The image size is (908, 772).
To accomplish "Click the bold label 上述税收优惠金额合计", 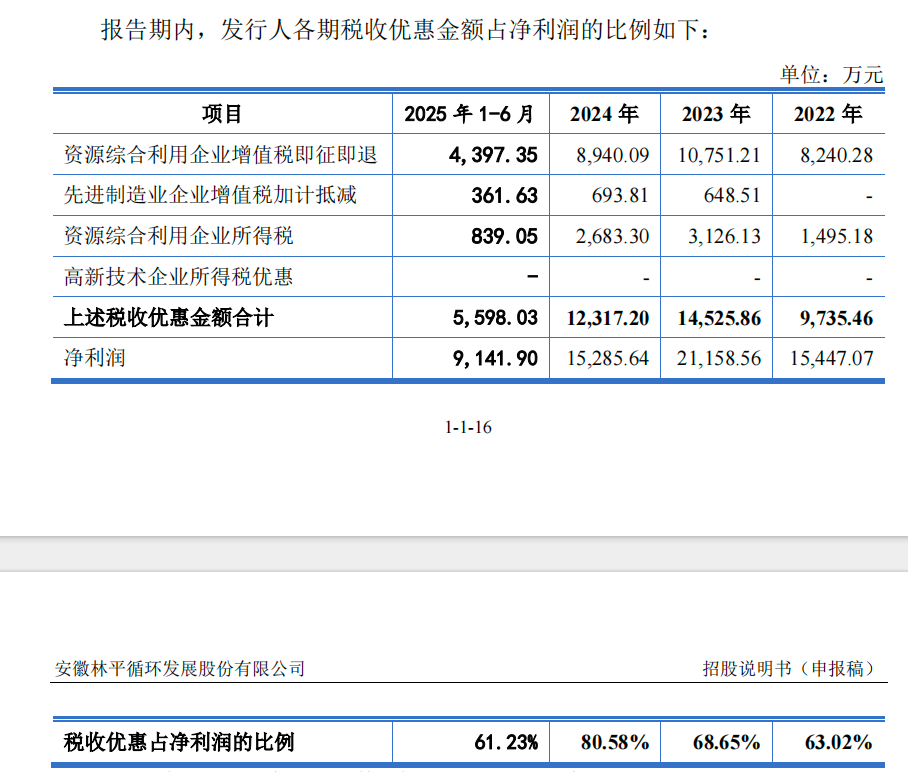I will (x=169, y=317).
